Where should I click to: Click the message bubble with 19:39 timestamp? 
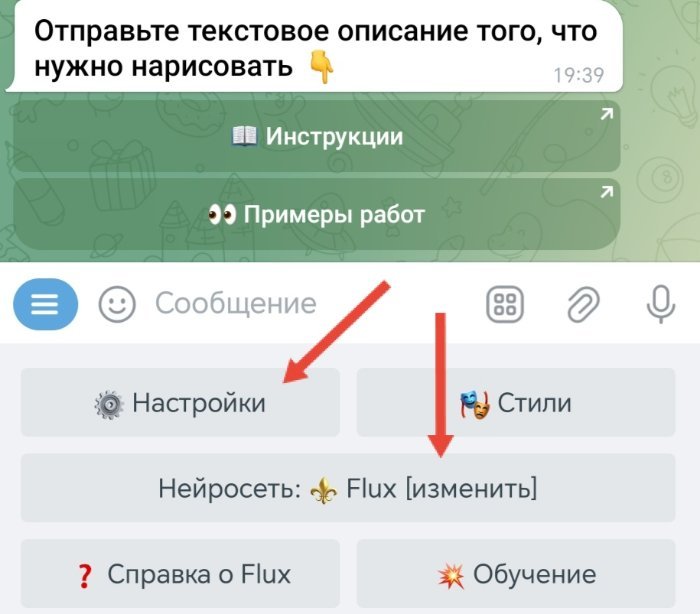315,47
